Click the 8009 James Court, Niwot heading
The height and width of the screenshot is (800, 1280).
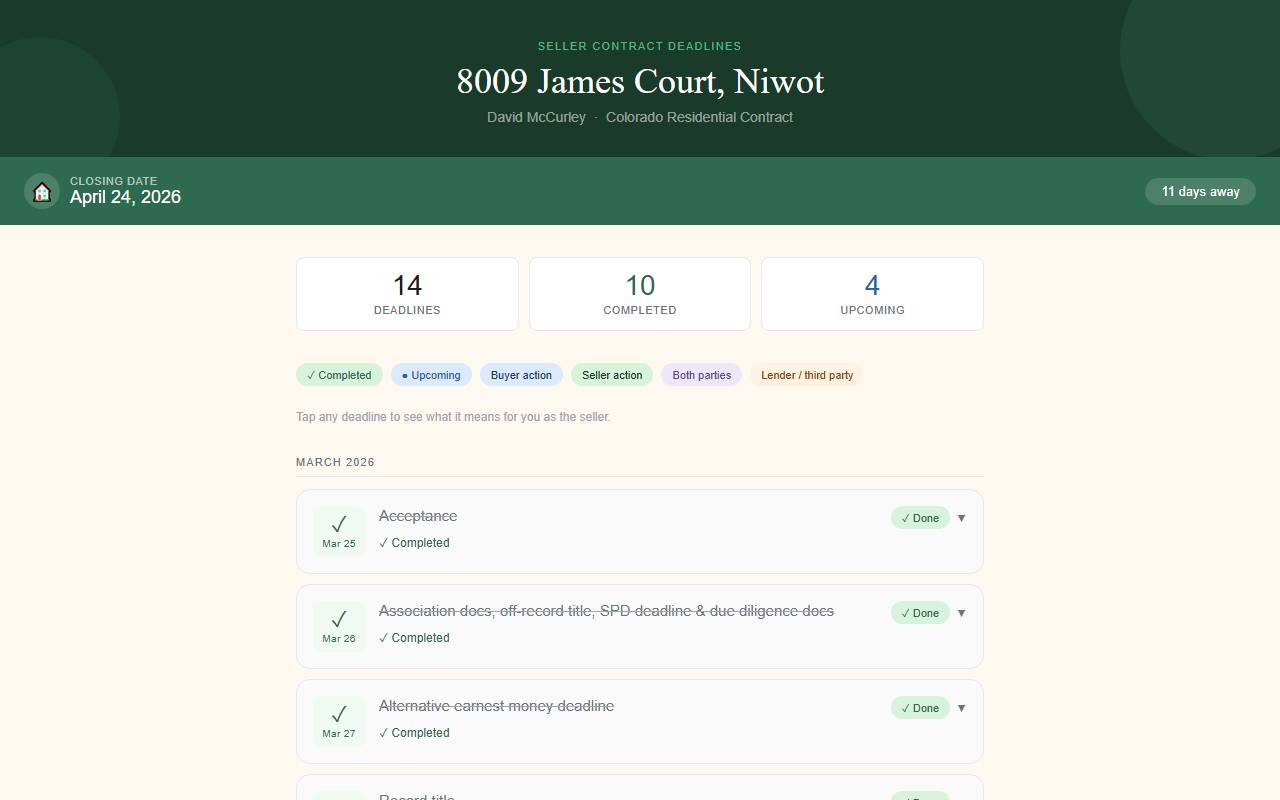(640, 81)
